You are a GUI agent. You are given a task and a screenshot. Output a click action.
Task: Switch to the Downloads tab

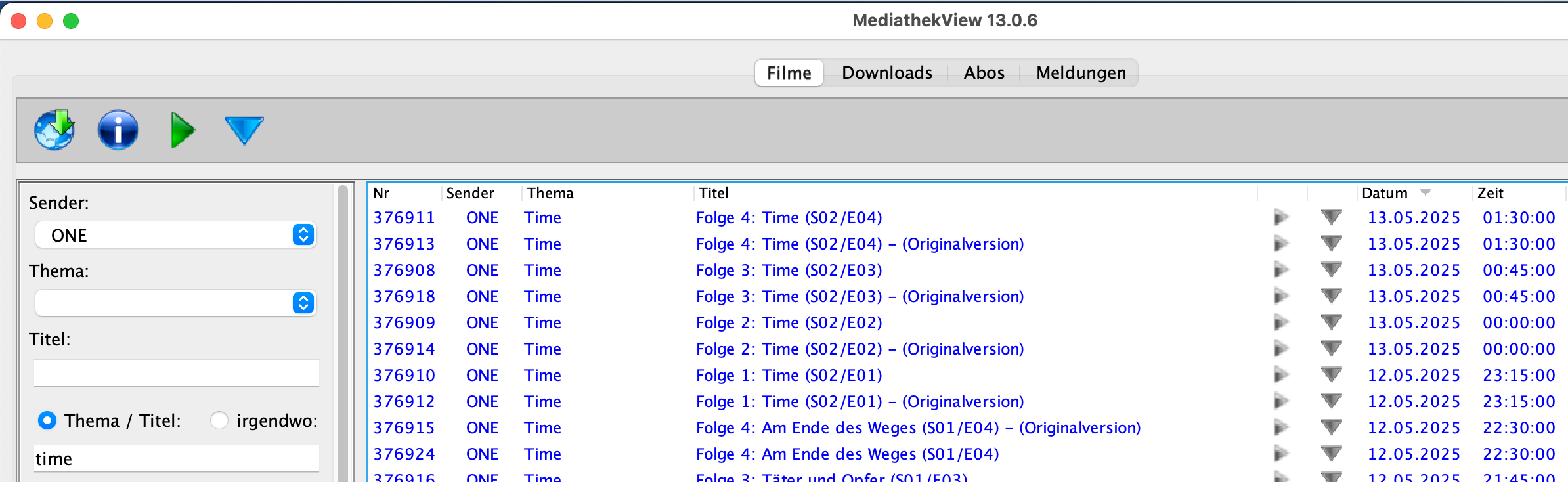tap(886, 73)
